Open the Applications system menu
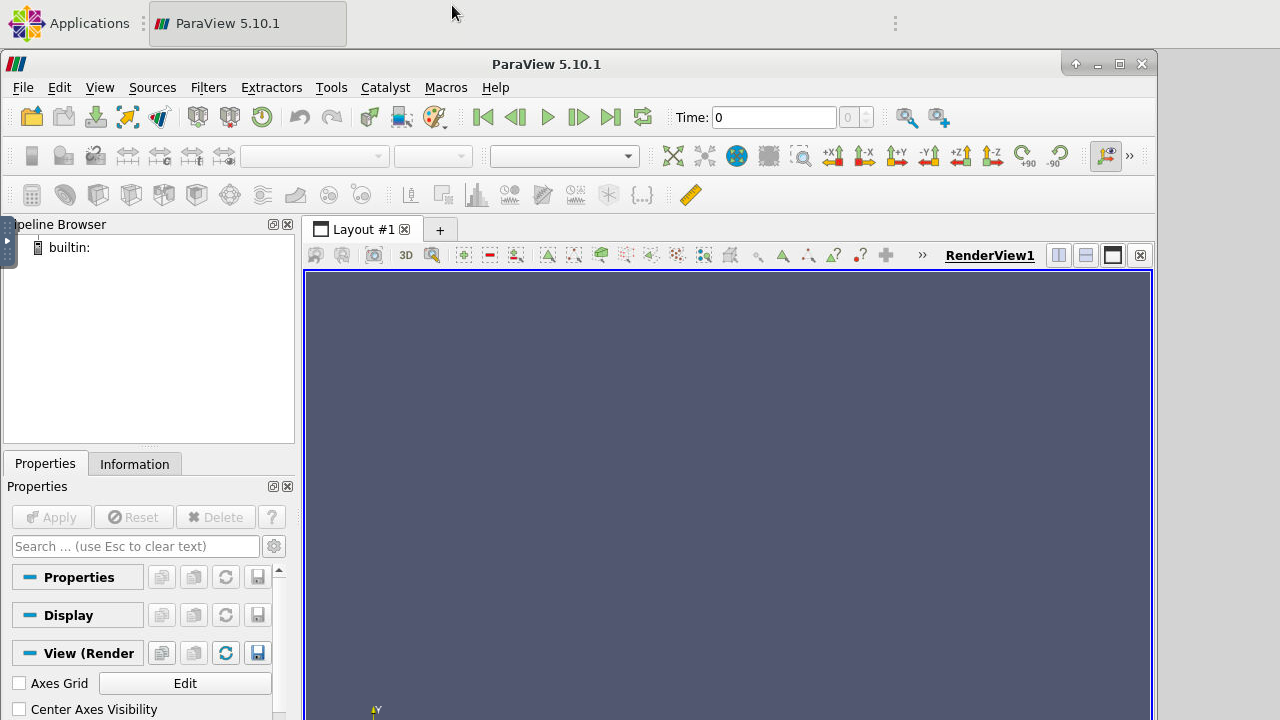The width and height of the screenshot is (1280, 720). (70, 23)
